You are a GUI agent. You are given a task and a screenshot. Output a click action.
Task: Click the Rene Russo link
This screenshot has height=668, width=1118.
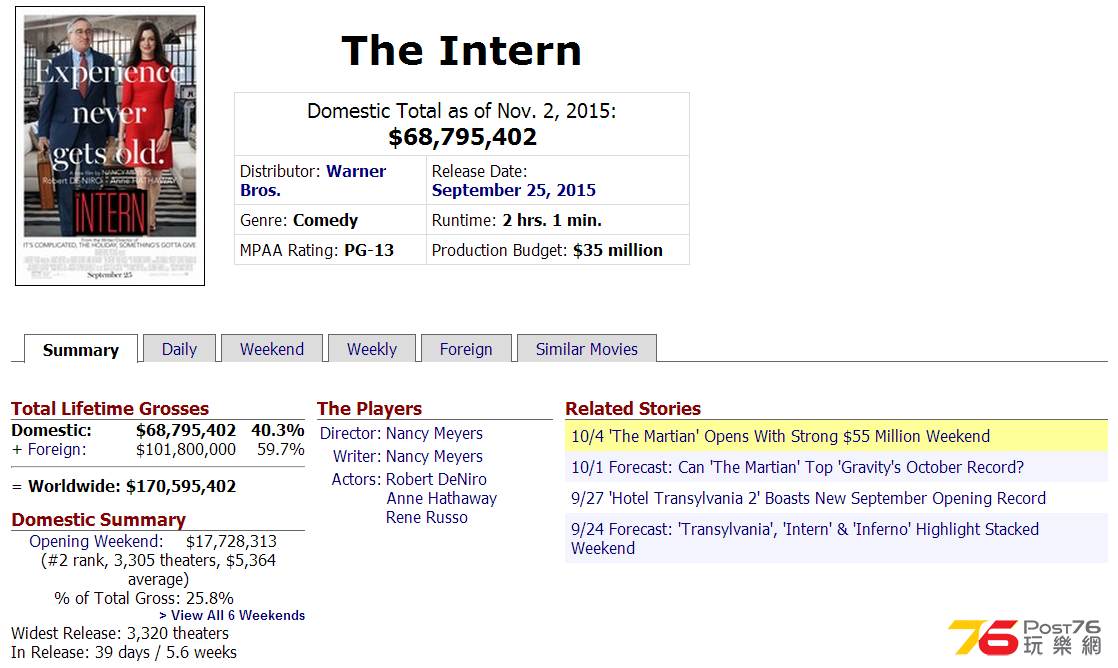(x=426, y=518)
